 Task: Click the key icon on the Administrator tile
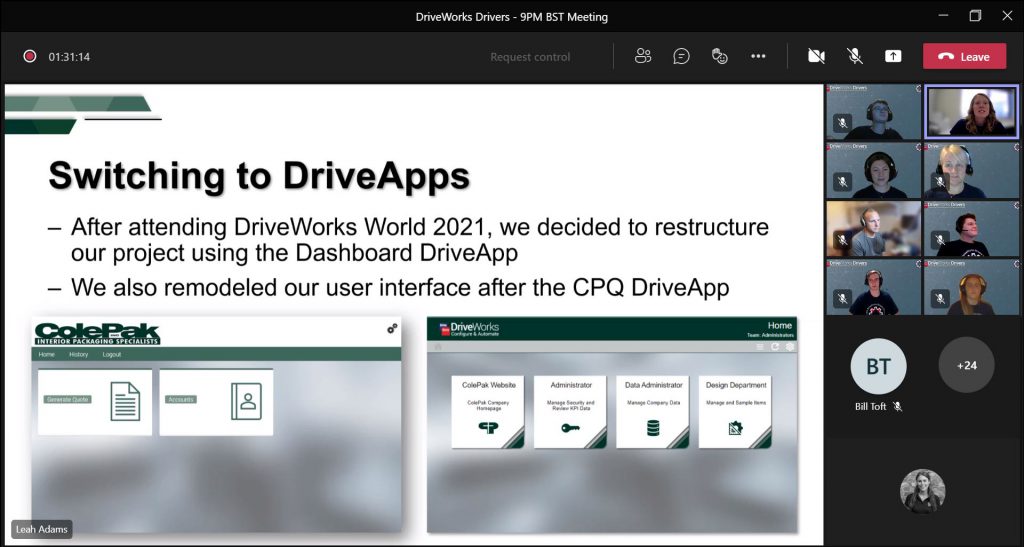pos(570,428)
